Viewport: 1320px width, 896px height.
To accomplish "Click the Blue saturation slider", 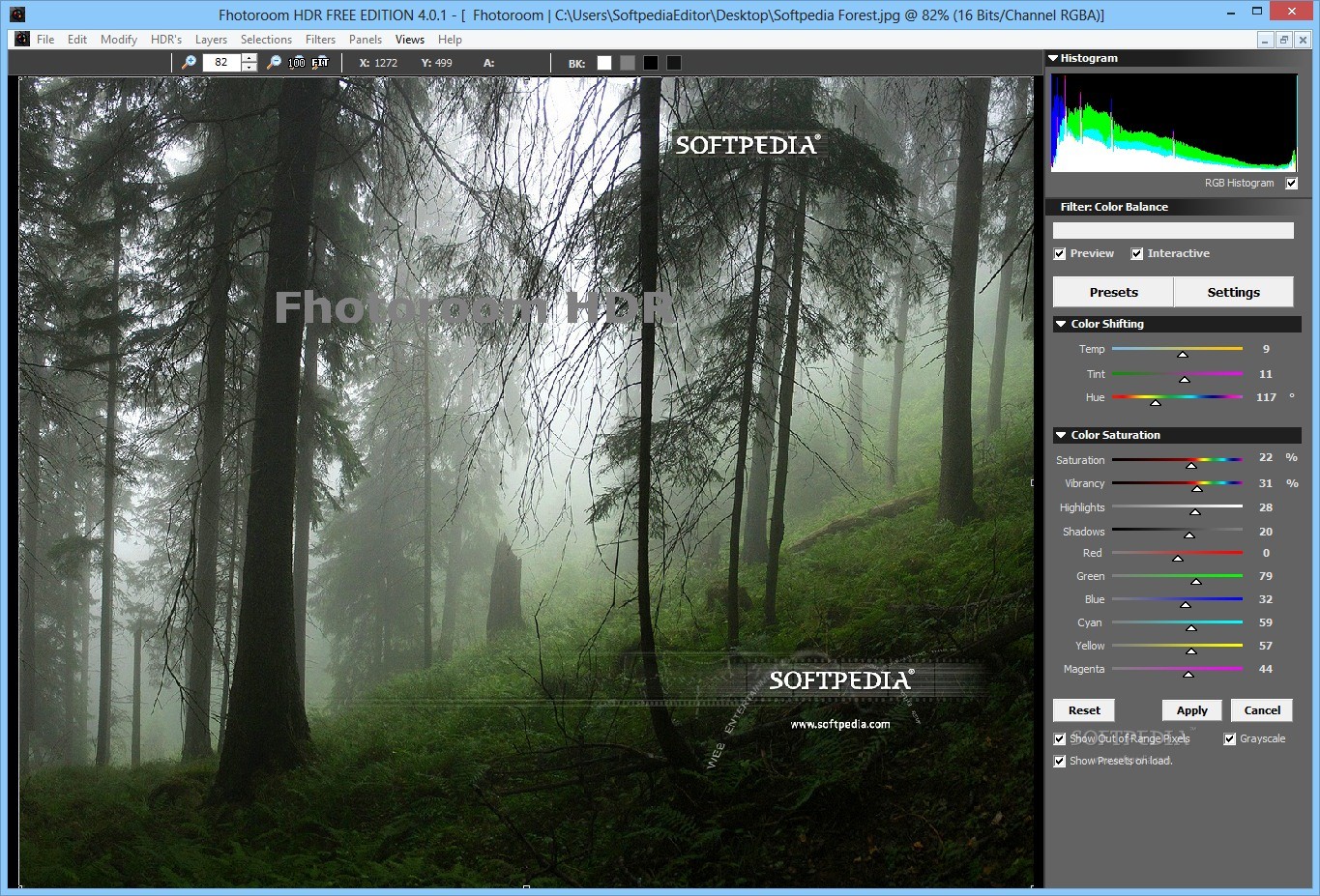I will click(1177, 599).
